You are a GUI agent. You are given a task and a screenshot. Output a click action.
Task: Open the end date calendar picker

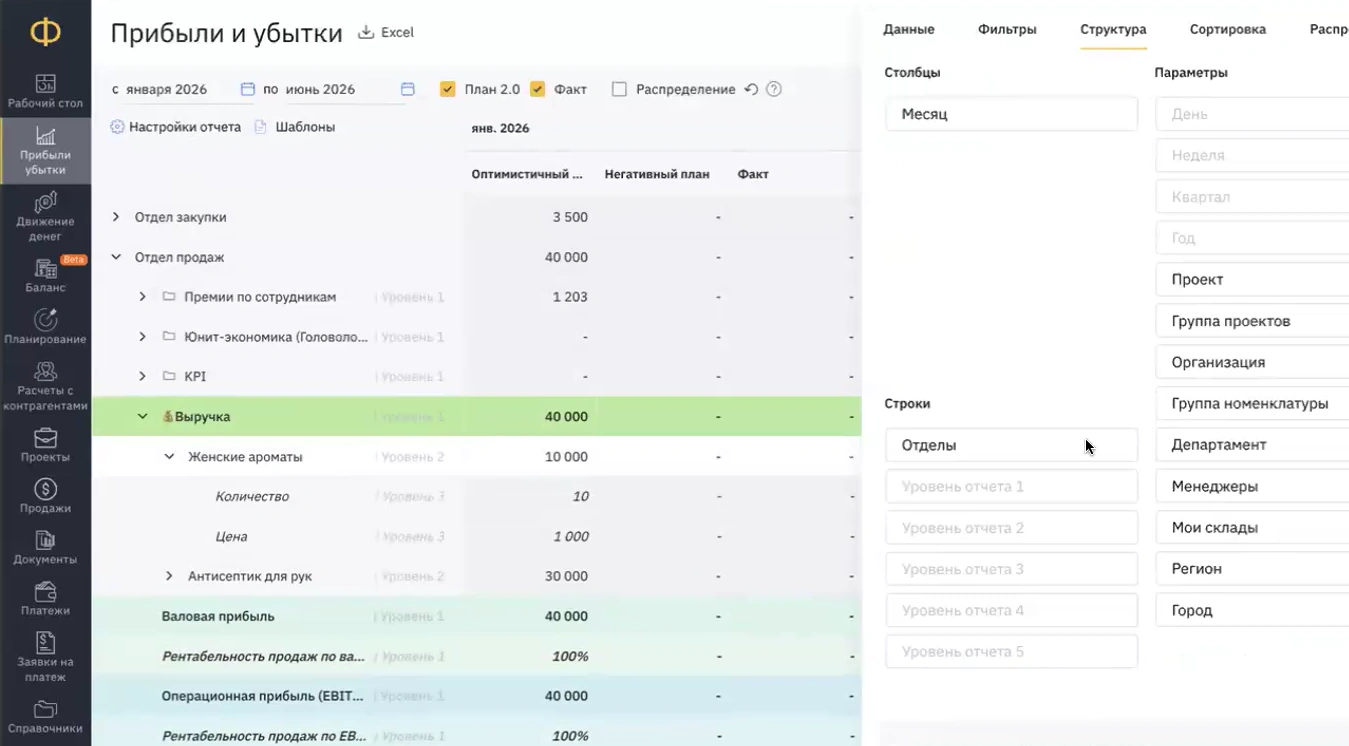coord(408,89)
